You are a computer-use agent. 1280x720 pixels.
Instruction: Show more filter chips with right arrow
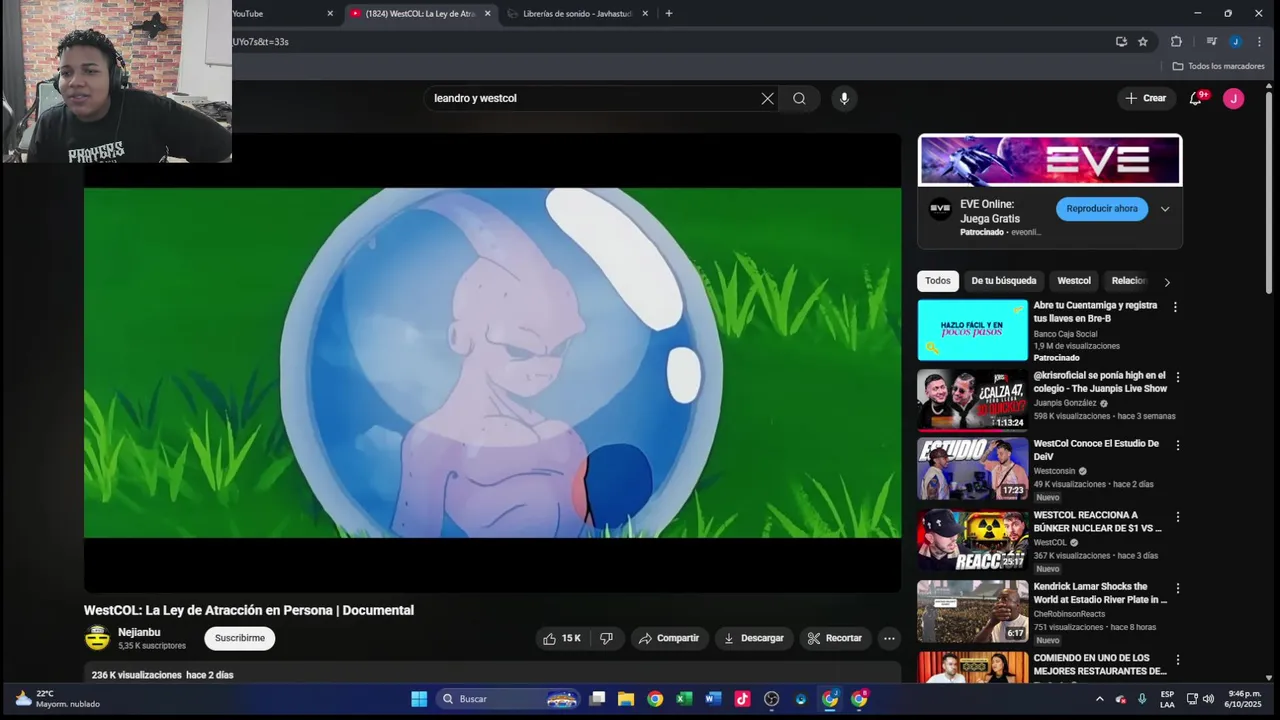click(1166, 282)
